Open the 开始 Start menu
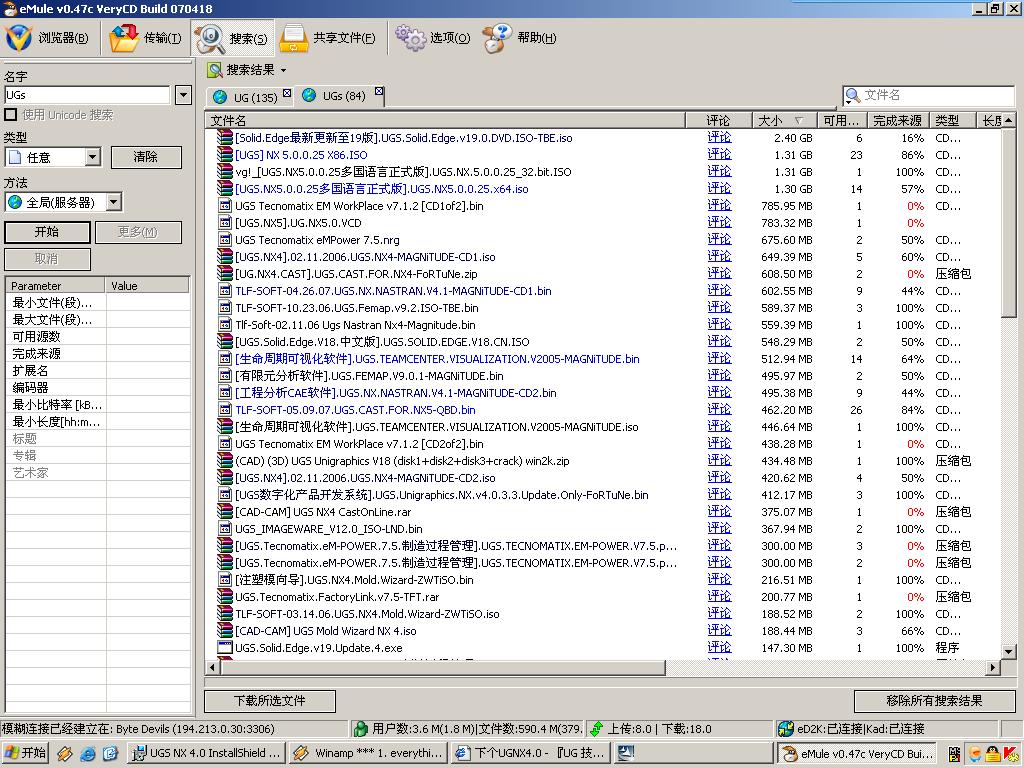This screenshot has height=768, width=1024. 25,753
